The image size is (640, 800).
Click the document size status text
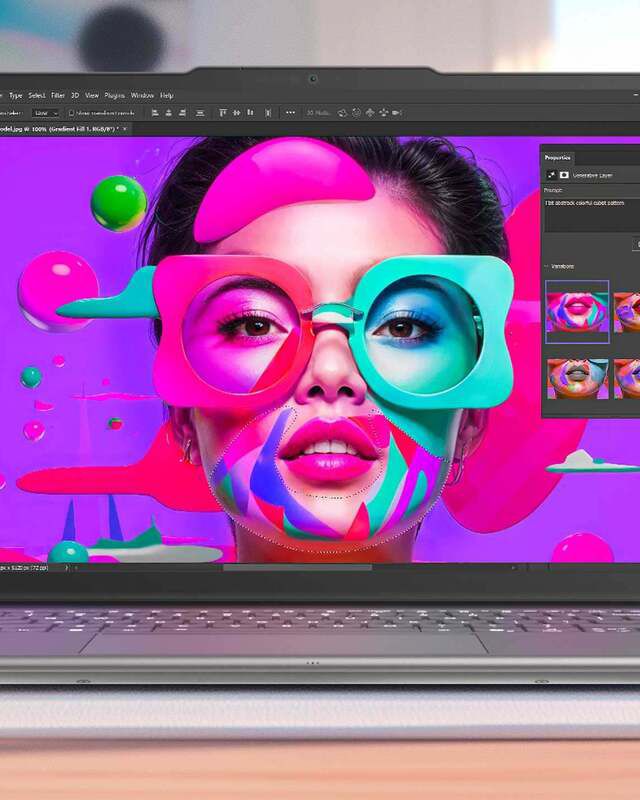click(x=24, y=567)
